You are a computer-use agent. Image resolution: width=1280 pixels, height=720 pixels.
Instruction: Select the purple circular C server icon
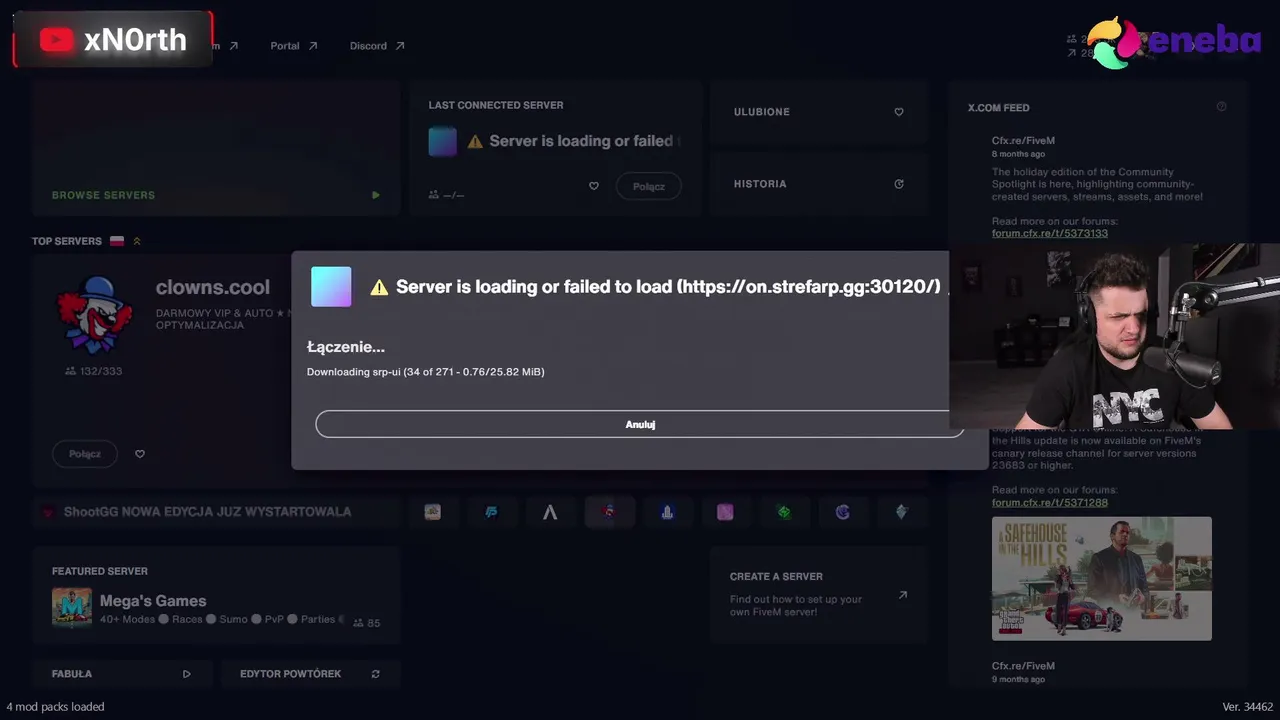click(843, 512)
